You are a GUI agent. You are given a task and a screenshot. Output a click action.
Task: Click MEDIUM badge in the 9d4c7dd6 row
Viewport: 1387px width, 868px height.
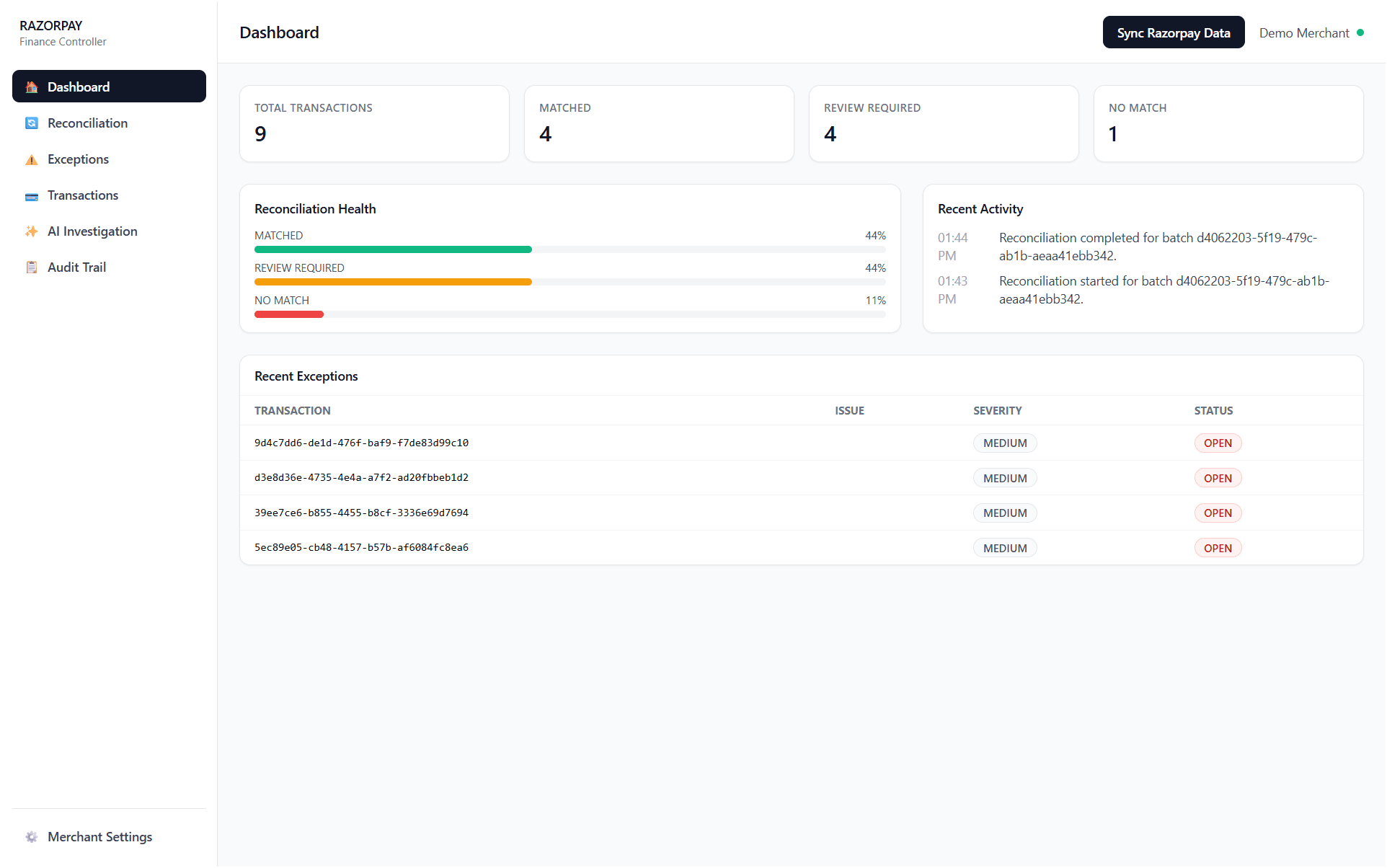(x=1005, y=443)
